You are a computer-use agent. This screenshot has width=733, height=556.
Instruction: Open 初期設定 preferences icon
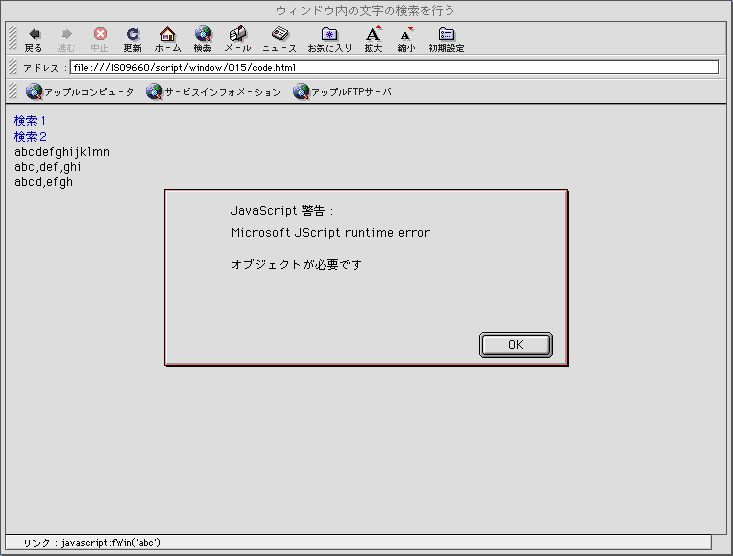coord(446,39)
